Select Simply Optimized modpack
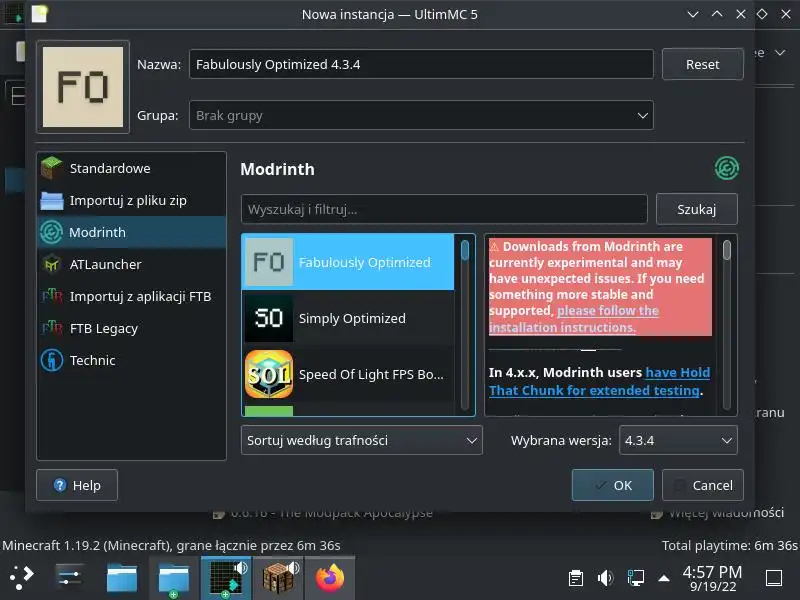 coord(348,318)
